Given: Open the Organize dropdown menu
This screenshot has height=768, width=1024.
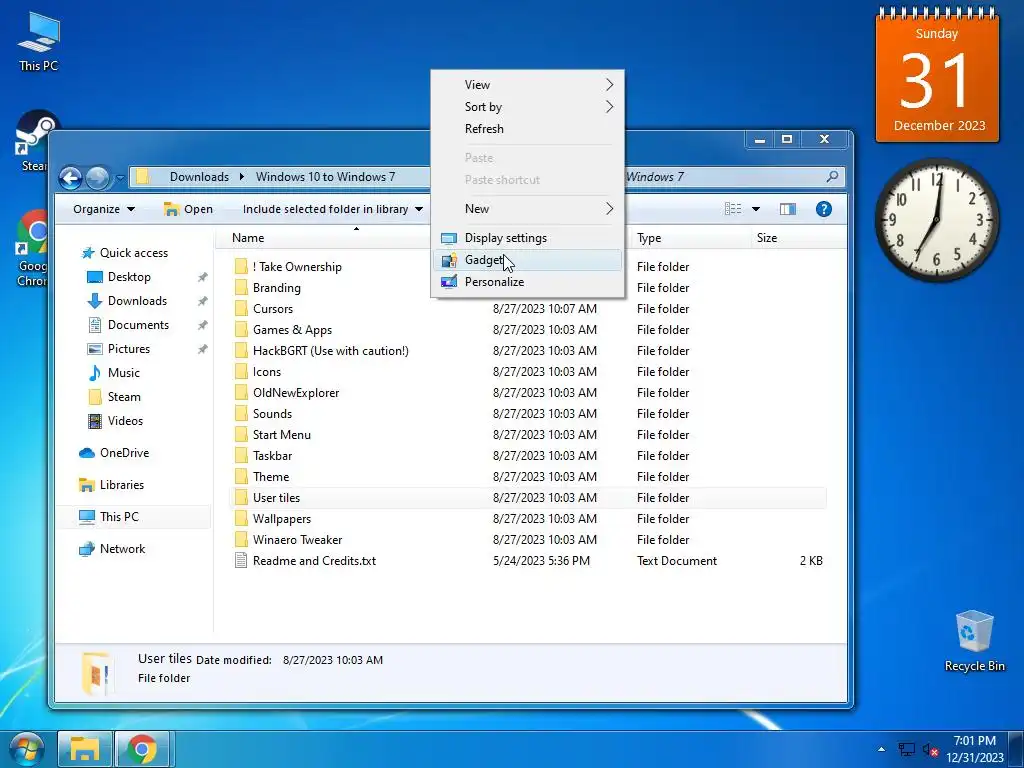Looking at the screenshot, I should pyautogui.click(x=104, y=209).
